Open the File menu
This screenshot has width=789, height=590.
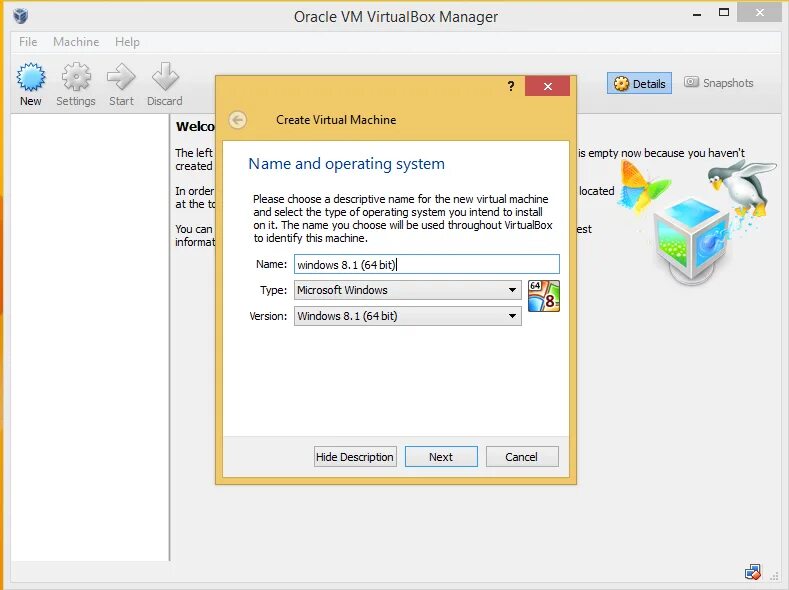[x=28, y=42]
